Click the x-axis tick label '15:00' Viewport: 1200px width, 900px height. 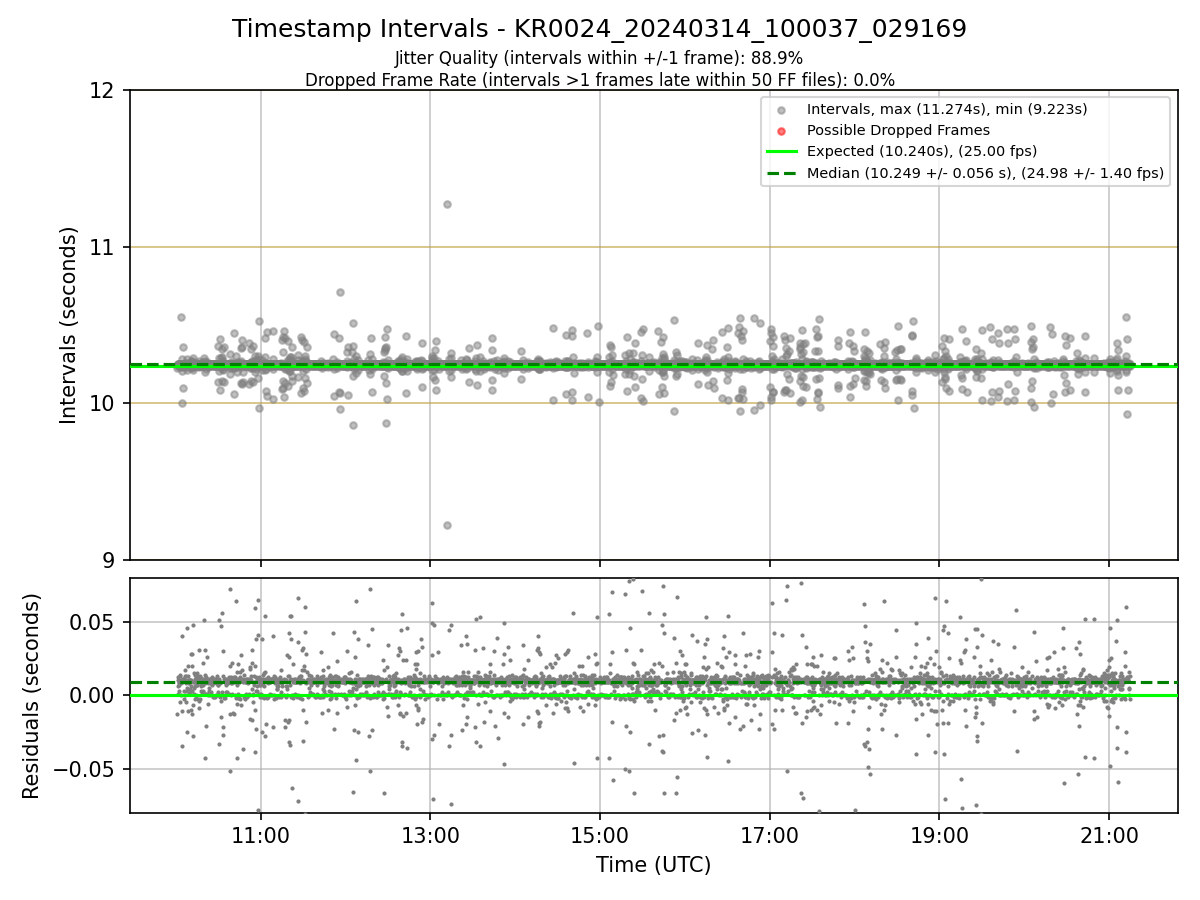pos(600,834)
